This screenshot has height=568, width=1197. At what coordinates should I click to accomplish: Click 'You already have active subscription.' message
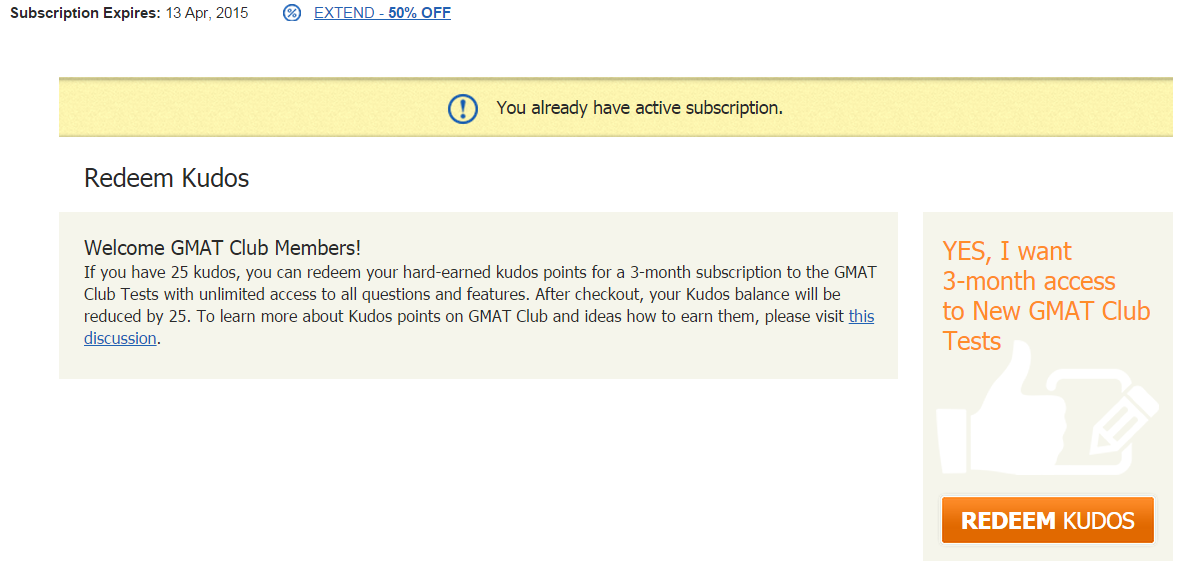coord(640,108)
